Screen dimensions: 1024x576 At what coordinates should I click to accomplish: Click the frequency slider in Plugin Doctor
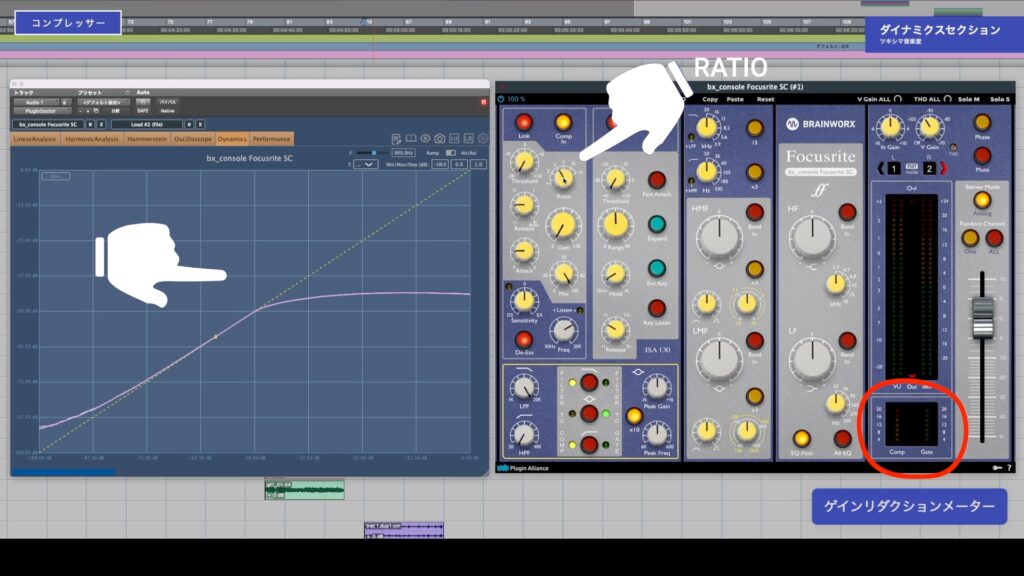pyautogui.click(x=372, y=153)
